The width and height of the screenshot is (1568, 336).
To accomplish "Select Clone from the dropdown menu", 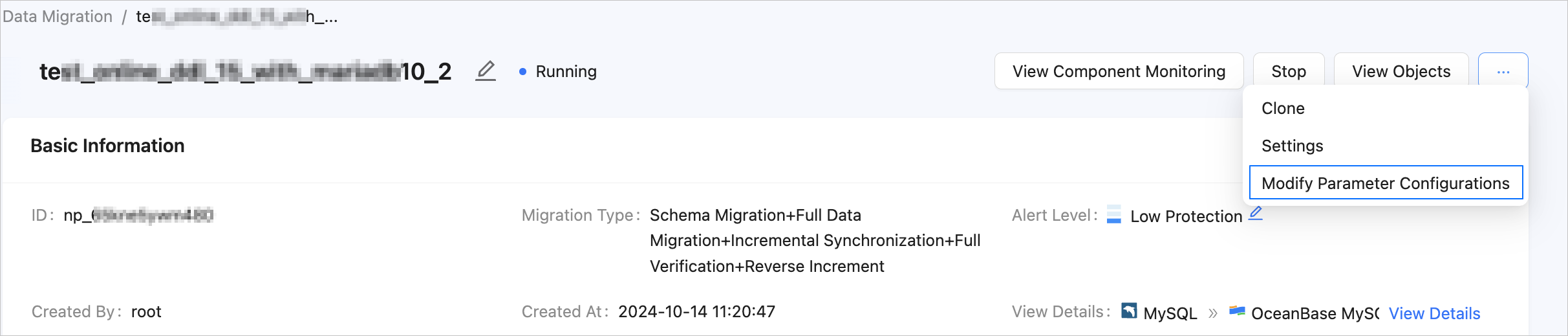I will (x=1283, y=108).
